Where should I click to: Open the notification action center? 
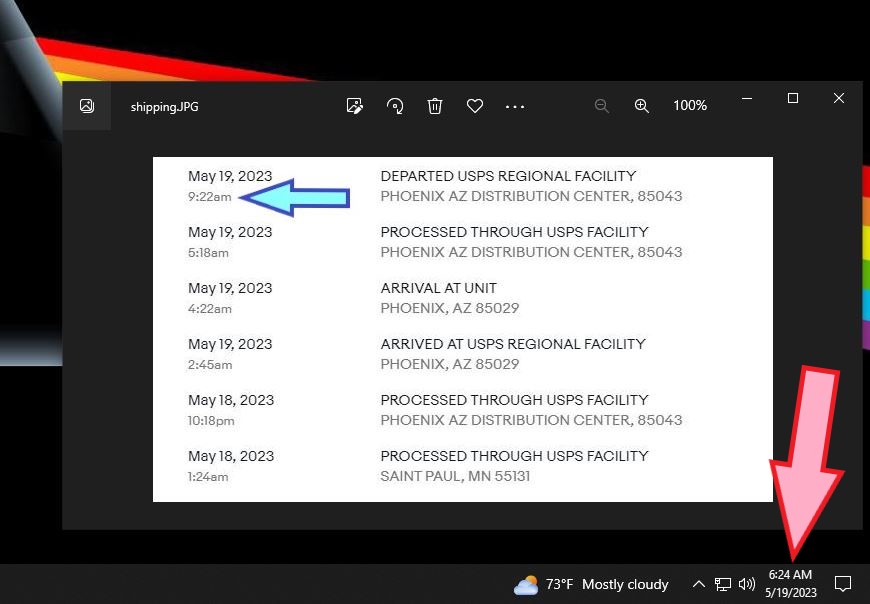point(843,583)
